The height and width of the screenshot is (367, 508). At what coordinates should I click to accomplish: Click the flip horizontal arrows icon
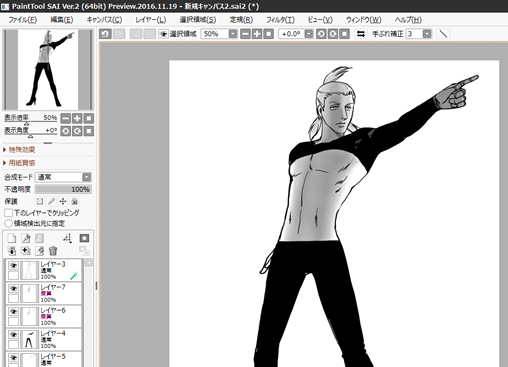[x=361, y=34]
